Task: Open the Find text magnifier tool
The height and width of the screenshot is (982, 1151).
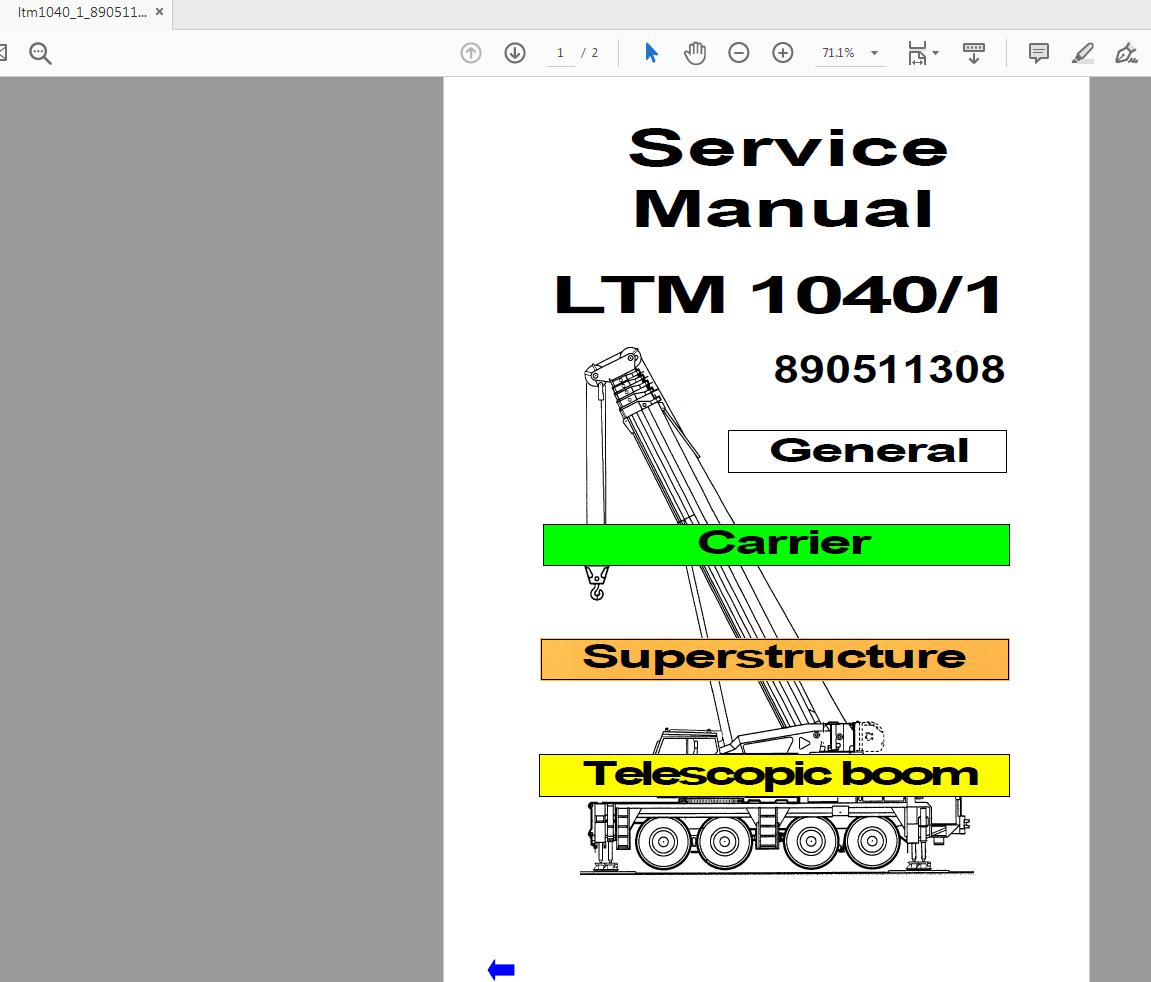Action: pos(40,53)
